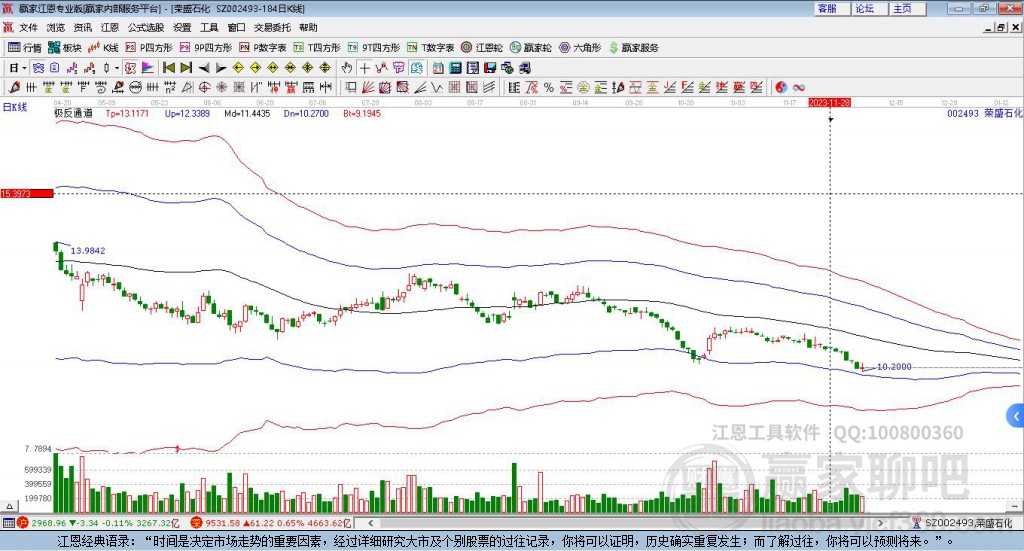Click the 论坛 forum button

[x=869, y=8]
